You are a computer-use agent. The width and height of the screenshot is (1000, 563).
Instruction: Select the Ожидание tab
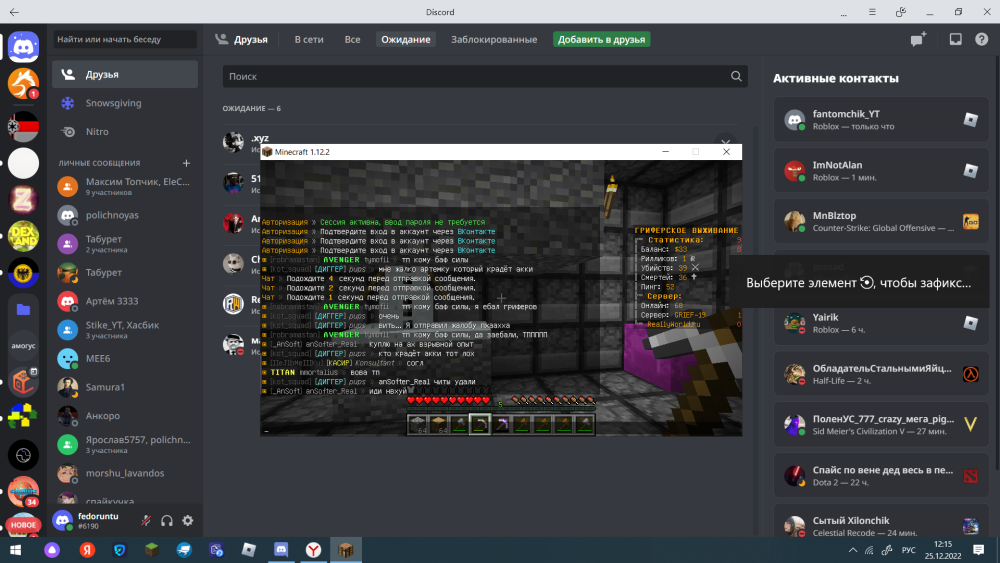click(406, 40)
